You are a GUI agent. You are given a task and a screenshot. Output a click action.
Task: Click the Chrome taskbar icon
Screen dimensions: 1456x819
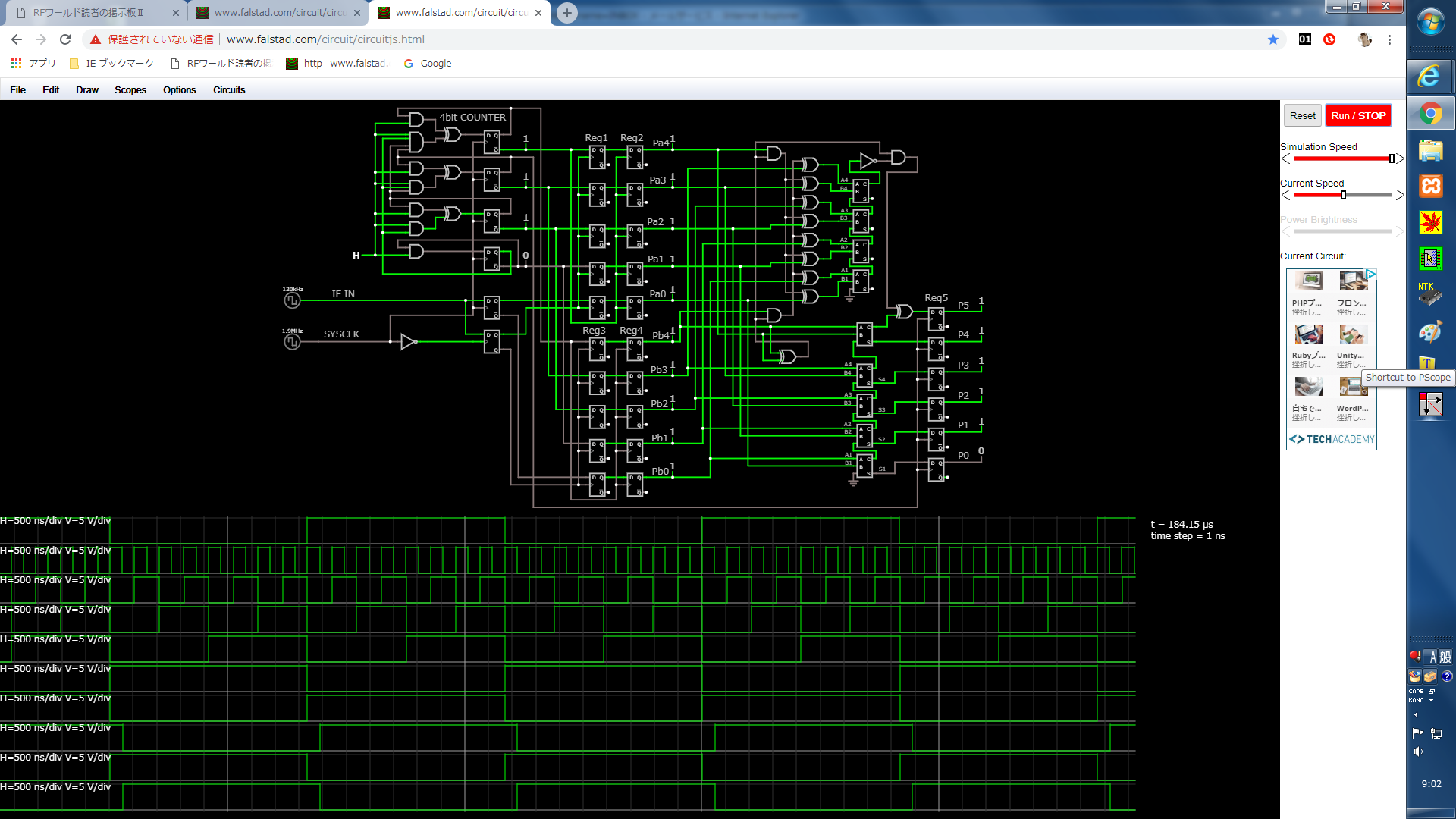point(1430,115)
